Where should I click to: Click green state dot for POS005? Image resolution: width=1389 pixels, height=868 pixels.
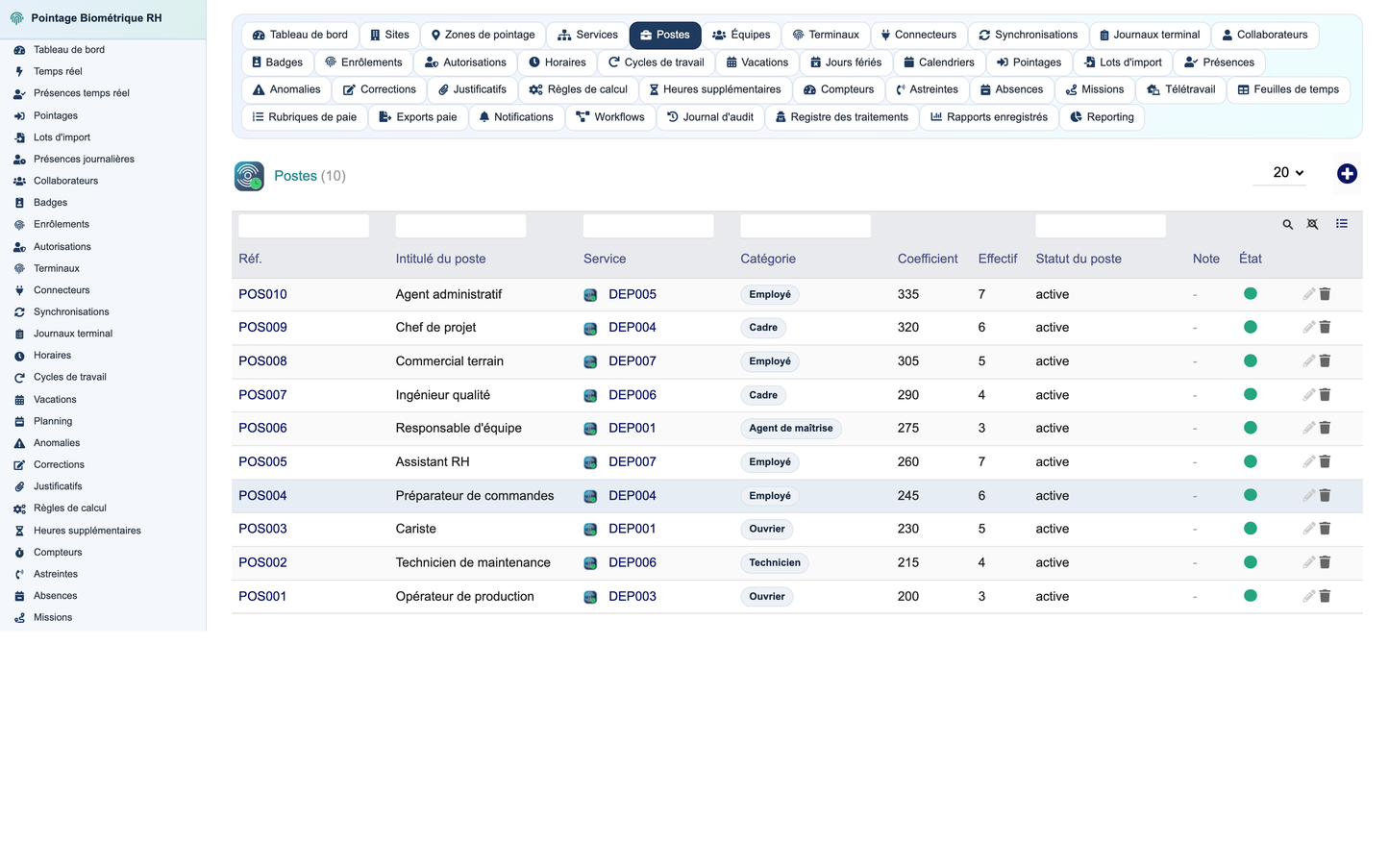[1250, 461]
